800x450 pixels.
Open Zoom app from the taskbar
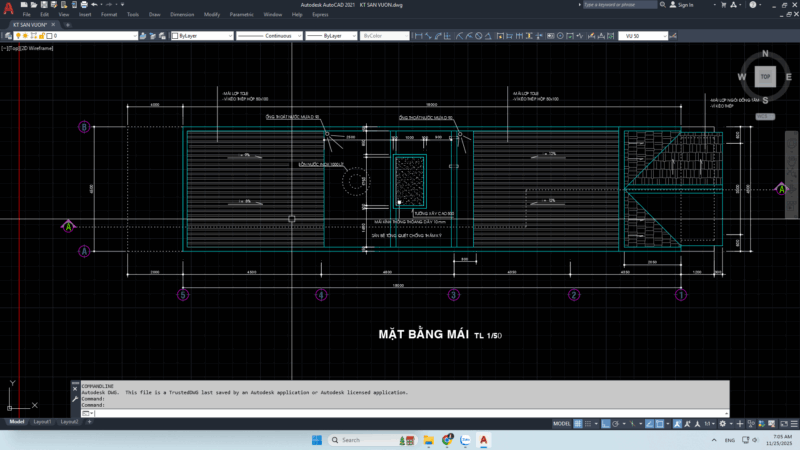464,440
